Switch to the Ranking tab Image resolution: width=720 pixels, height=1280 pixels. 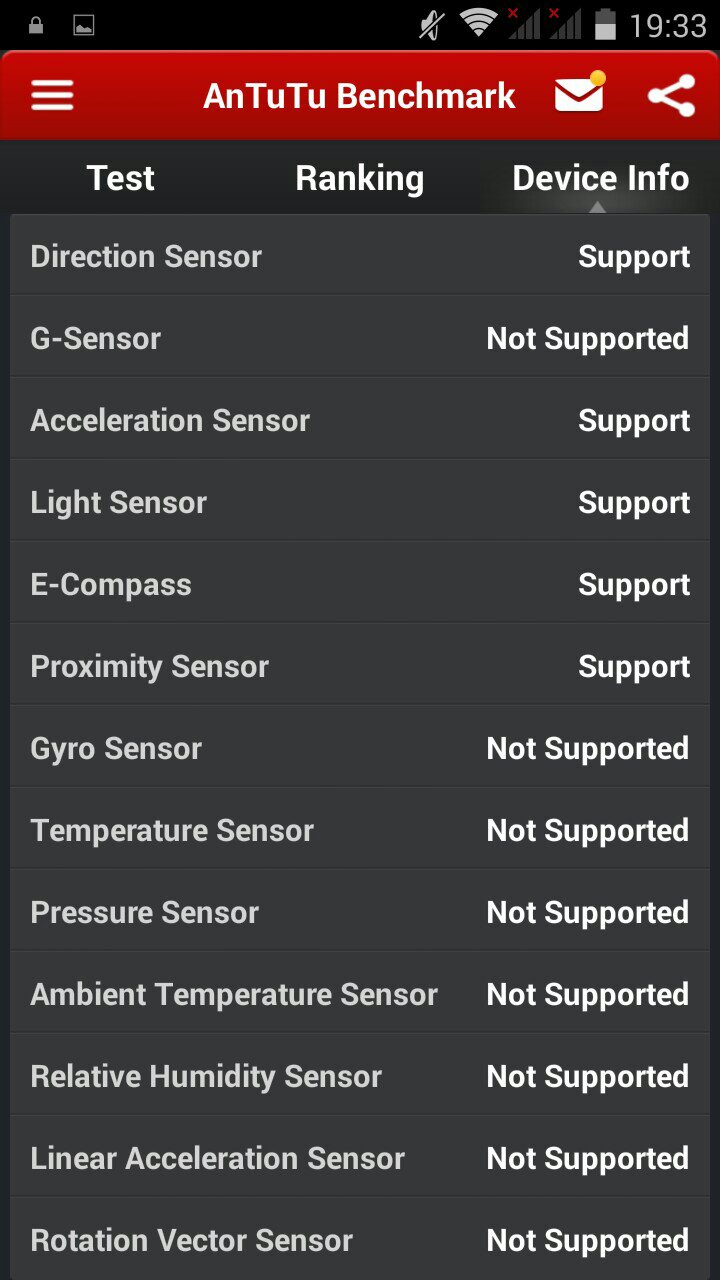pos(360,178)
